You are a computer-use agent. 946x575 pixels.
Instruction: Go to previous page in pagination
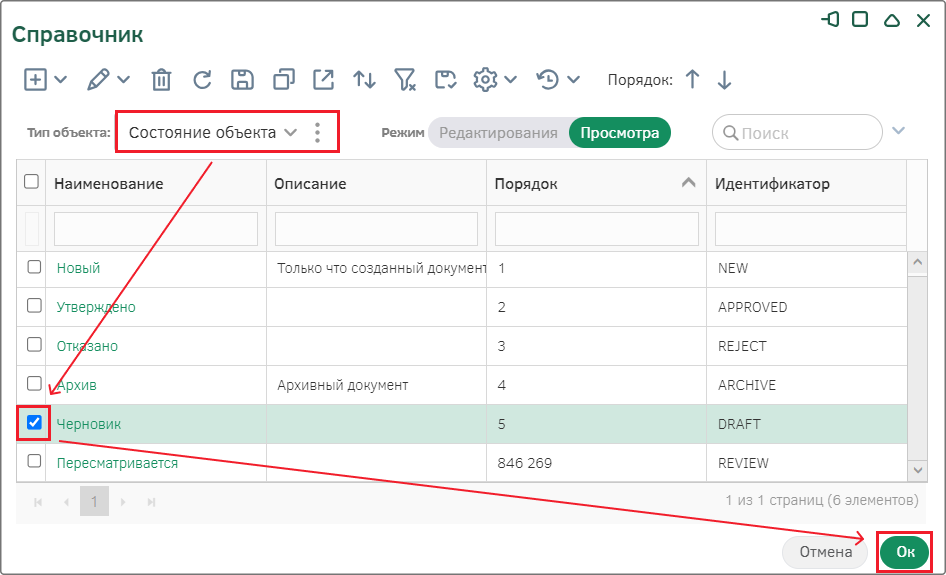click(66, 502)
